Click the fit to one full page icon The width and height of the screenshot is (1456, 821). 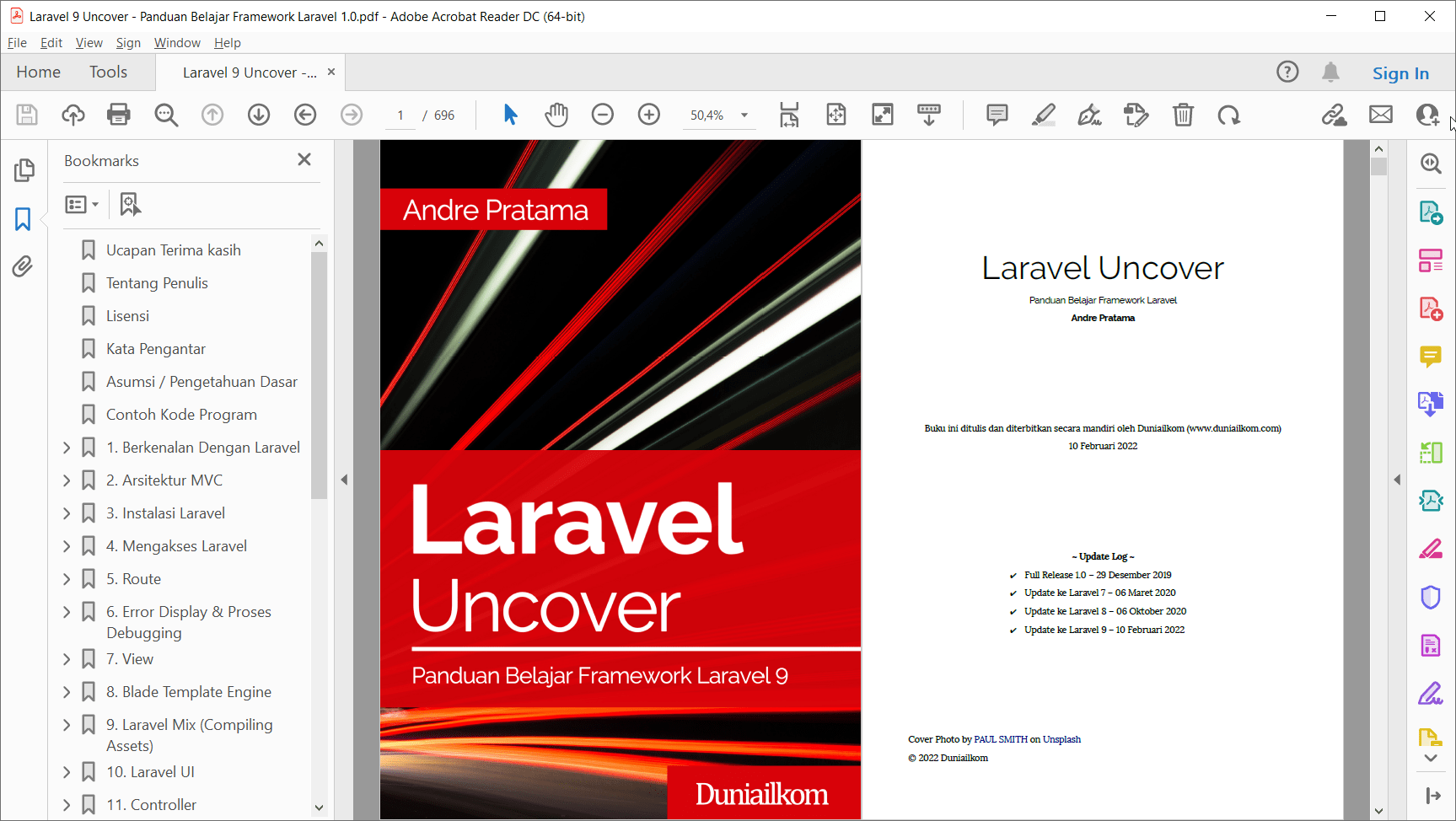836,115
